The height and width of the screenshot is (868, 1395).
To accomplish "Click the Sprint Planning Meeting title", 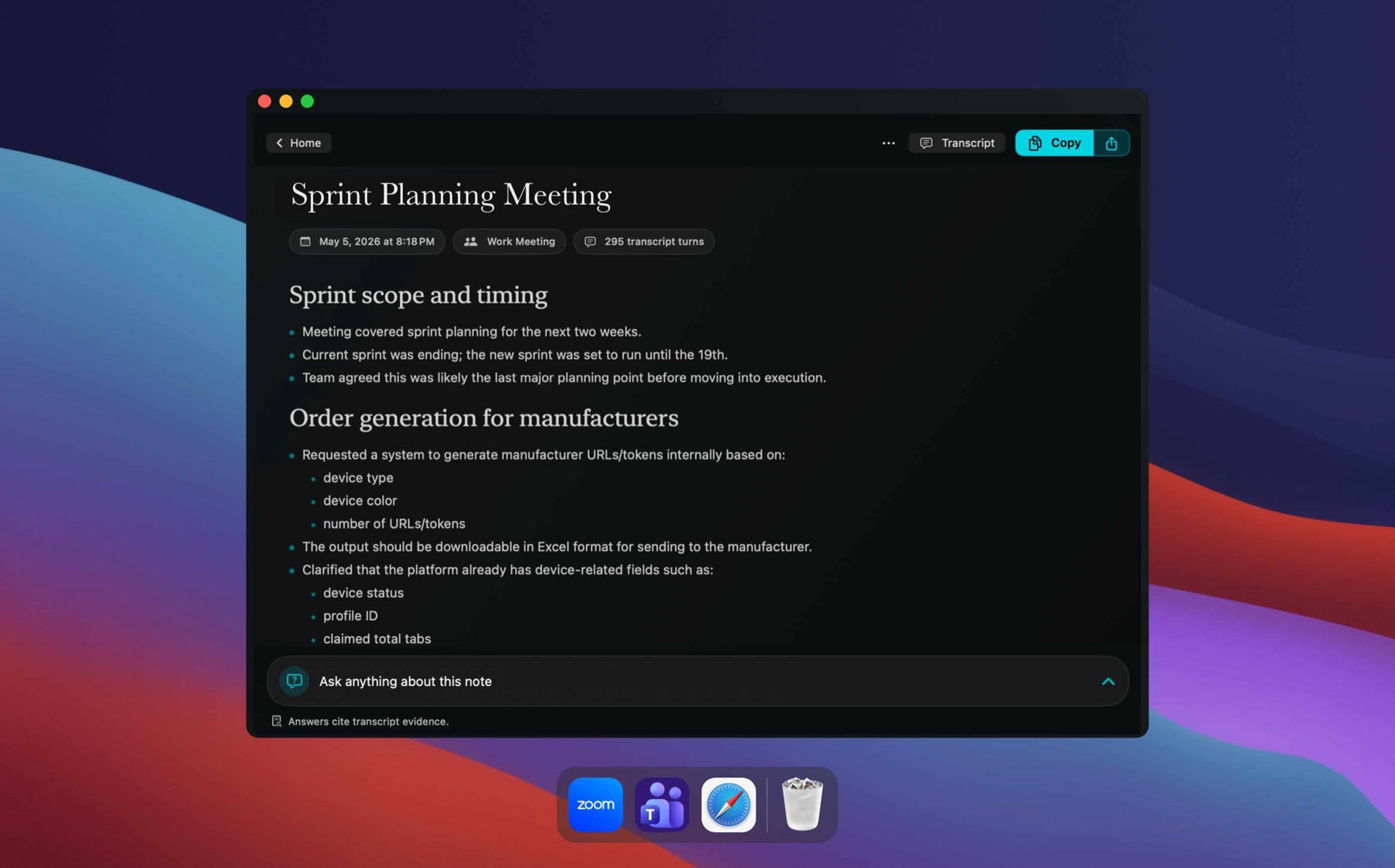I will (x=451, y=195).
